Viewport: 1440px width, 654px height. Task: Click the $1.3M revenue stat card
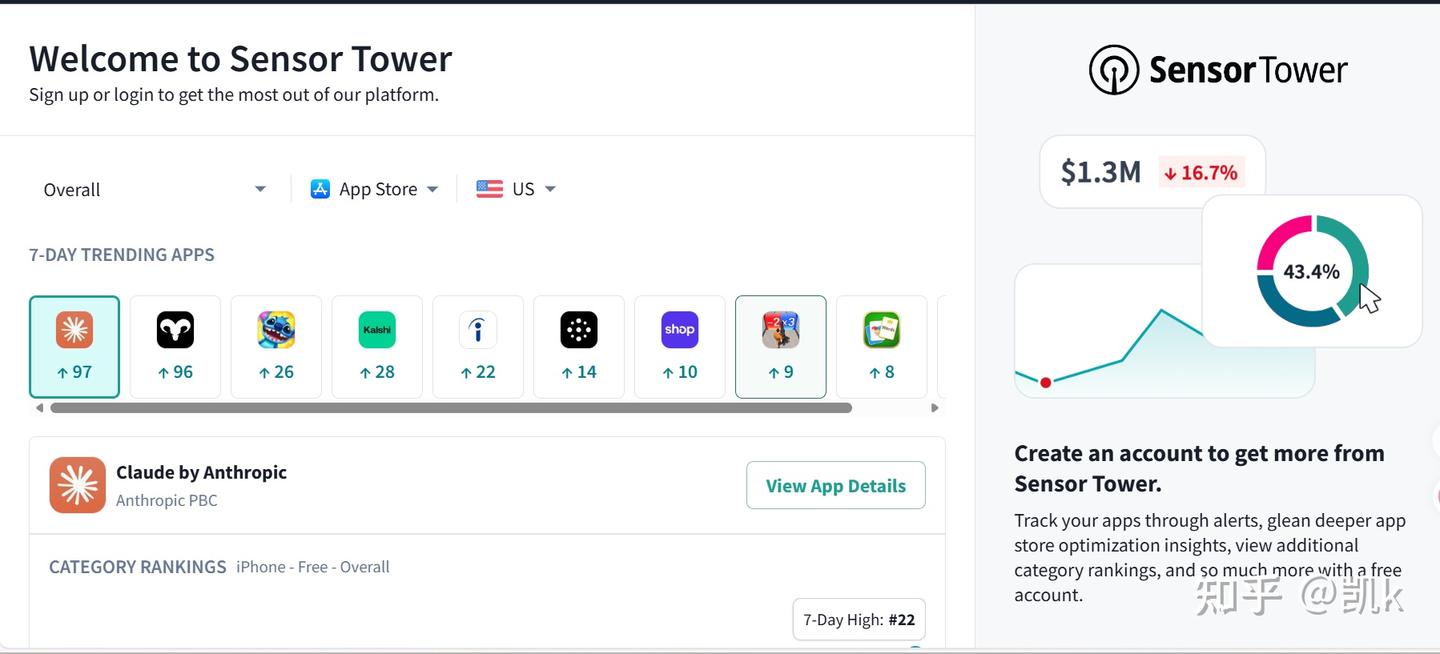tap(1153, 172)
